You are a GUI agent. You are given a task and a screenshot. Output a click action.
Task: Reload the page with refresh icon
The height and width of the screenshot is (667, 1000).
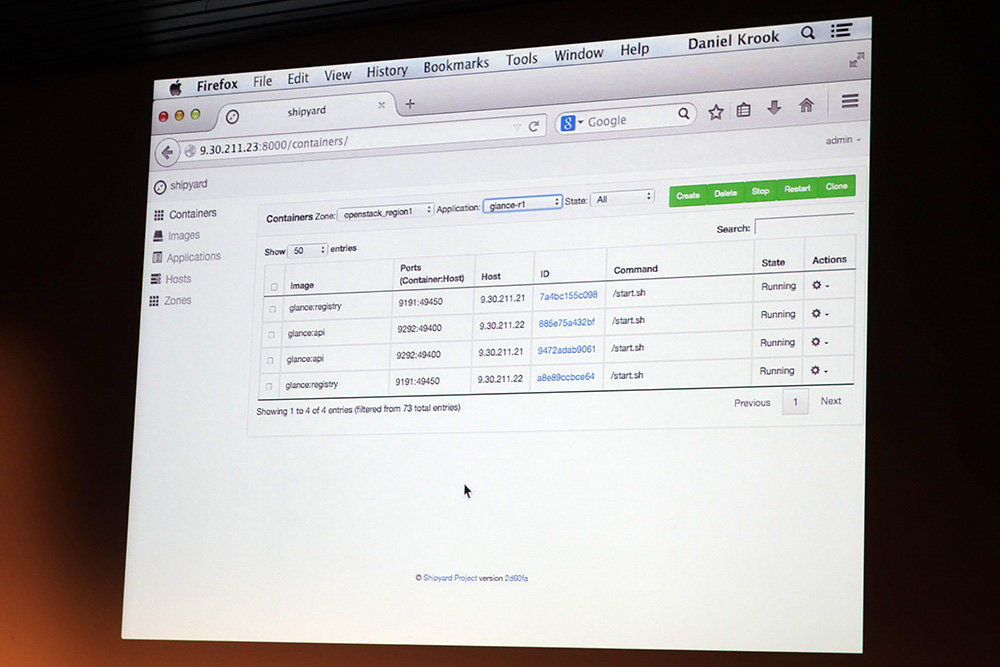(534, 126)
